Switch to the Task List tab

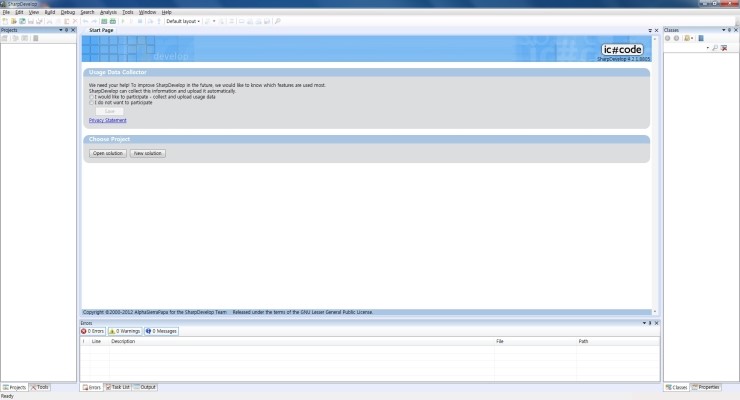118,387
